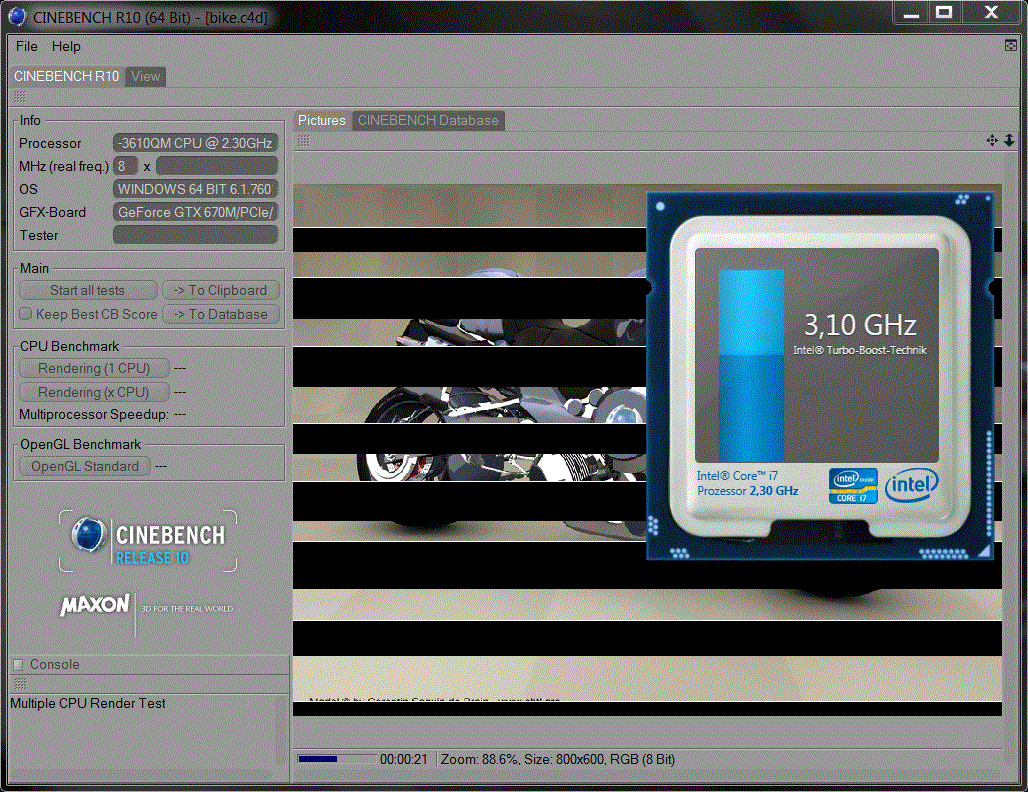This screenshot has width=1028, height=792.
Task: Open the CINEBENCH Database tab
Action: [x=428, y=121]
